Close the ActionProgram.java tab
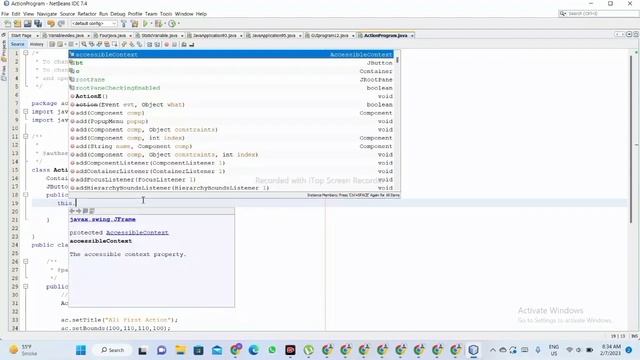 coord(412,36)
